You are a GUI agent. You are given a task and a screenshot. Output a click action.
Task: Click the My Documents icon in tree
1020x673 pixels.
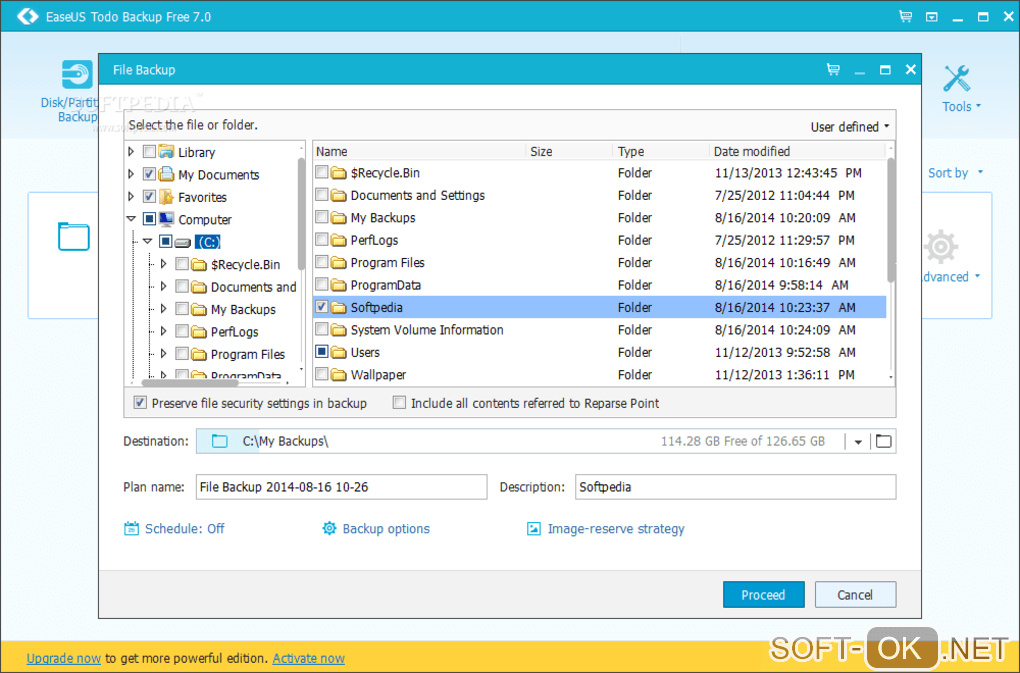coord(167,174)
